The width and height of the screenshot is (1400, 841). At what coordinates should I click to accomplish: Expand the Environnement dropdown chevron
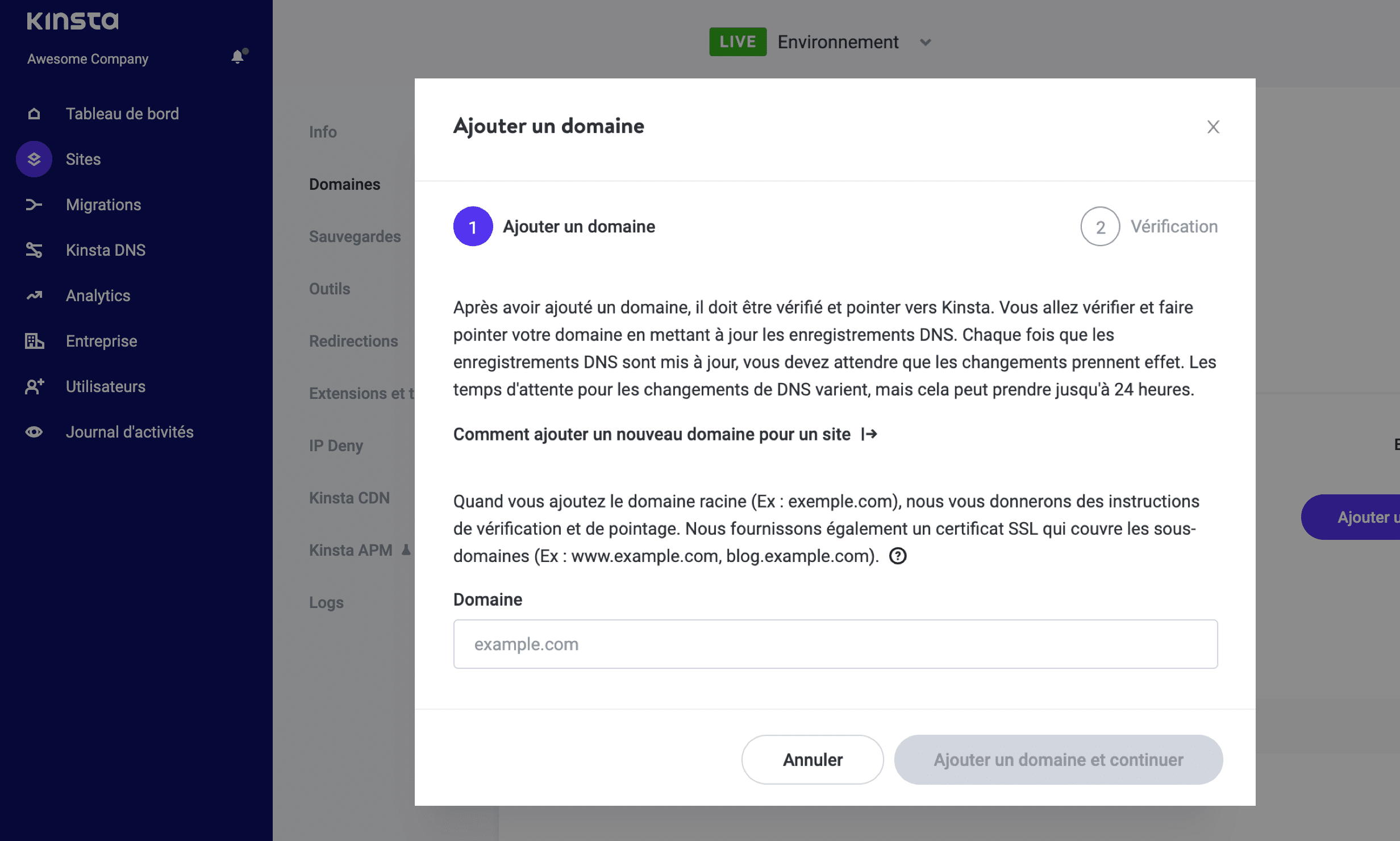point(926,43)
